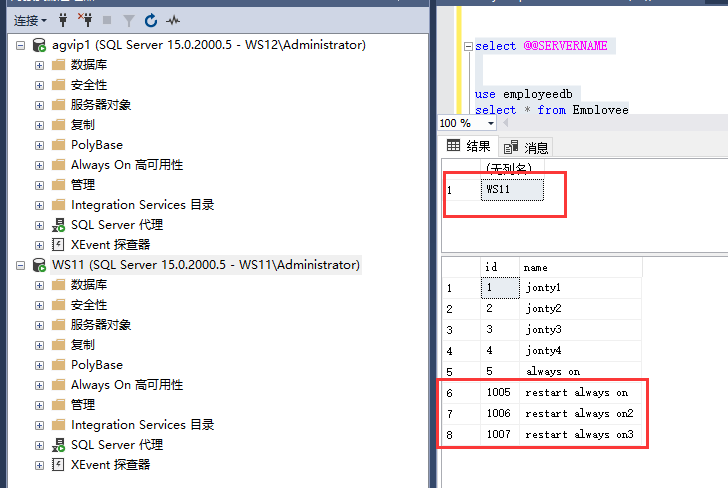728x488 pixels.
Task: Refresh the Object Explorer tree
Action: 151,19
